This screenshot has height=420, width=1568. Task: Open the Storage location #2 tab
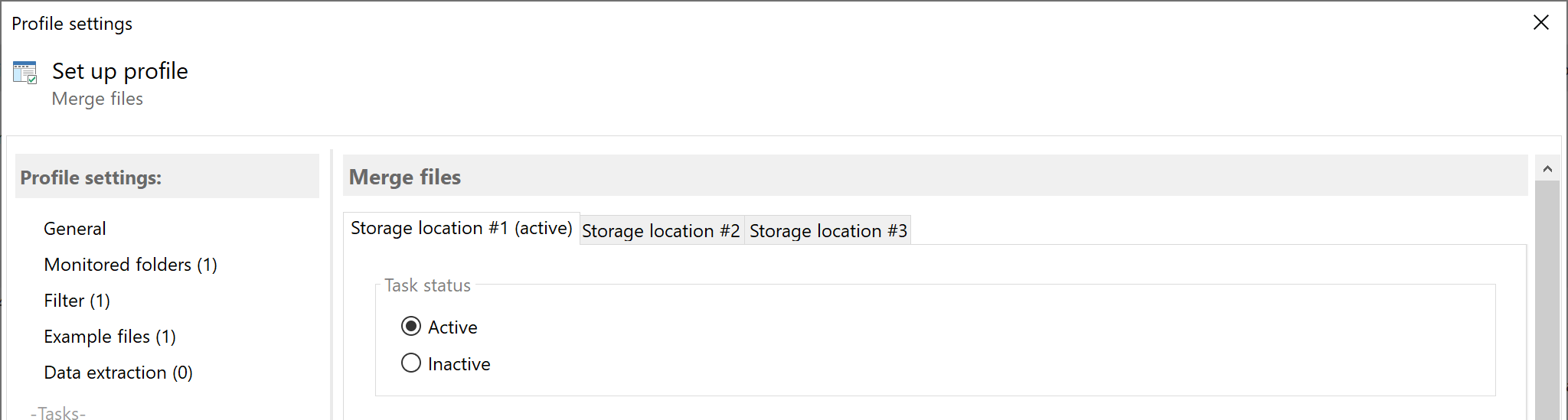tap(661, 231)
